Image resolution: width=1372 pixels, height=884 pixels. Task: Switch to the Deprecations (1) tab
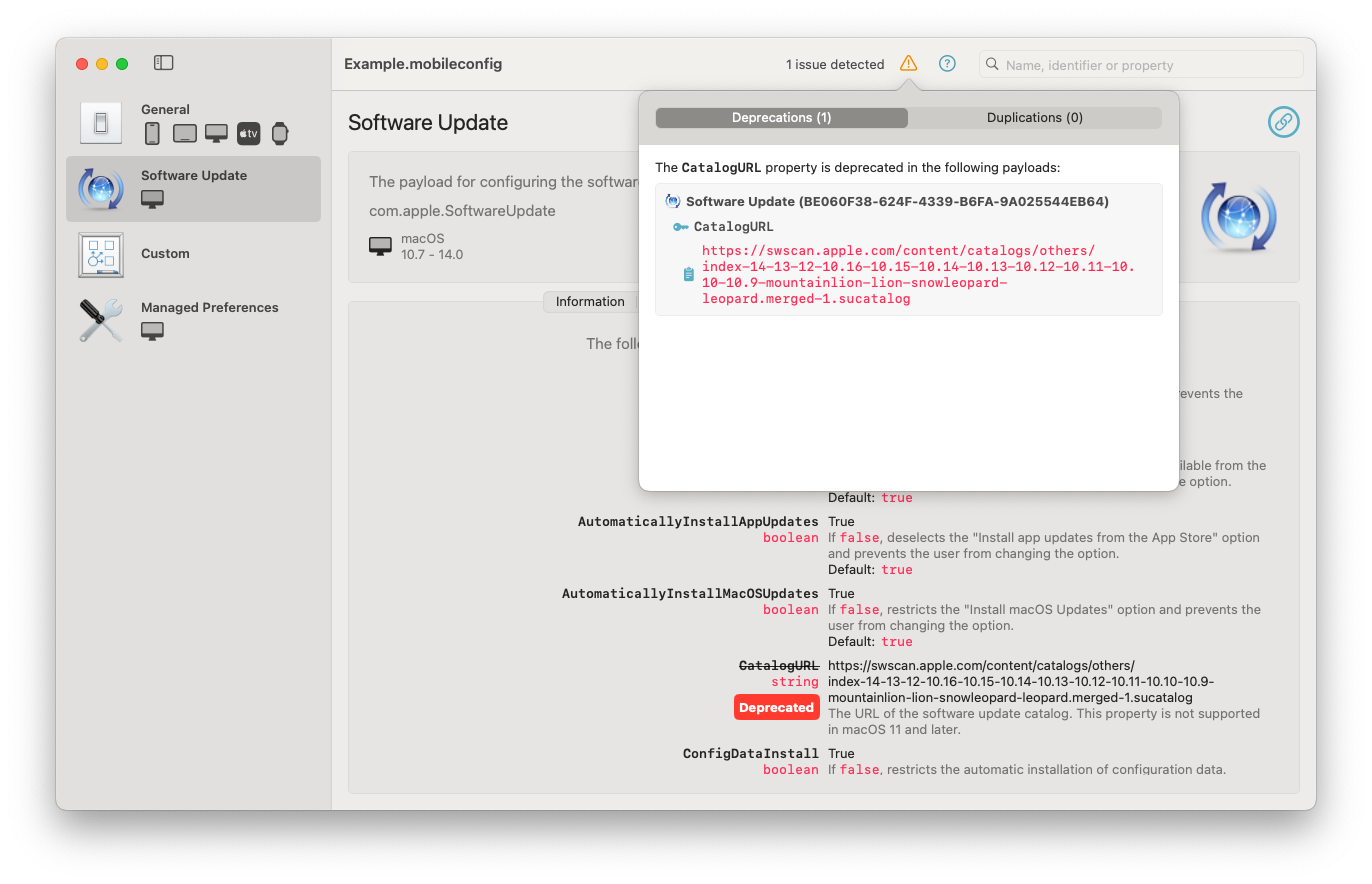pos(782,118)
